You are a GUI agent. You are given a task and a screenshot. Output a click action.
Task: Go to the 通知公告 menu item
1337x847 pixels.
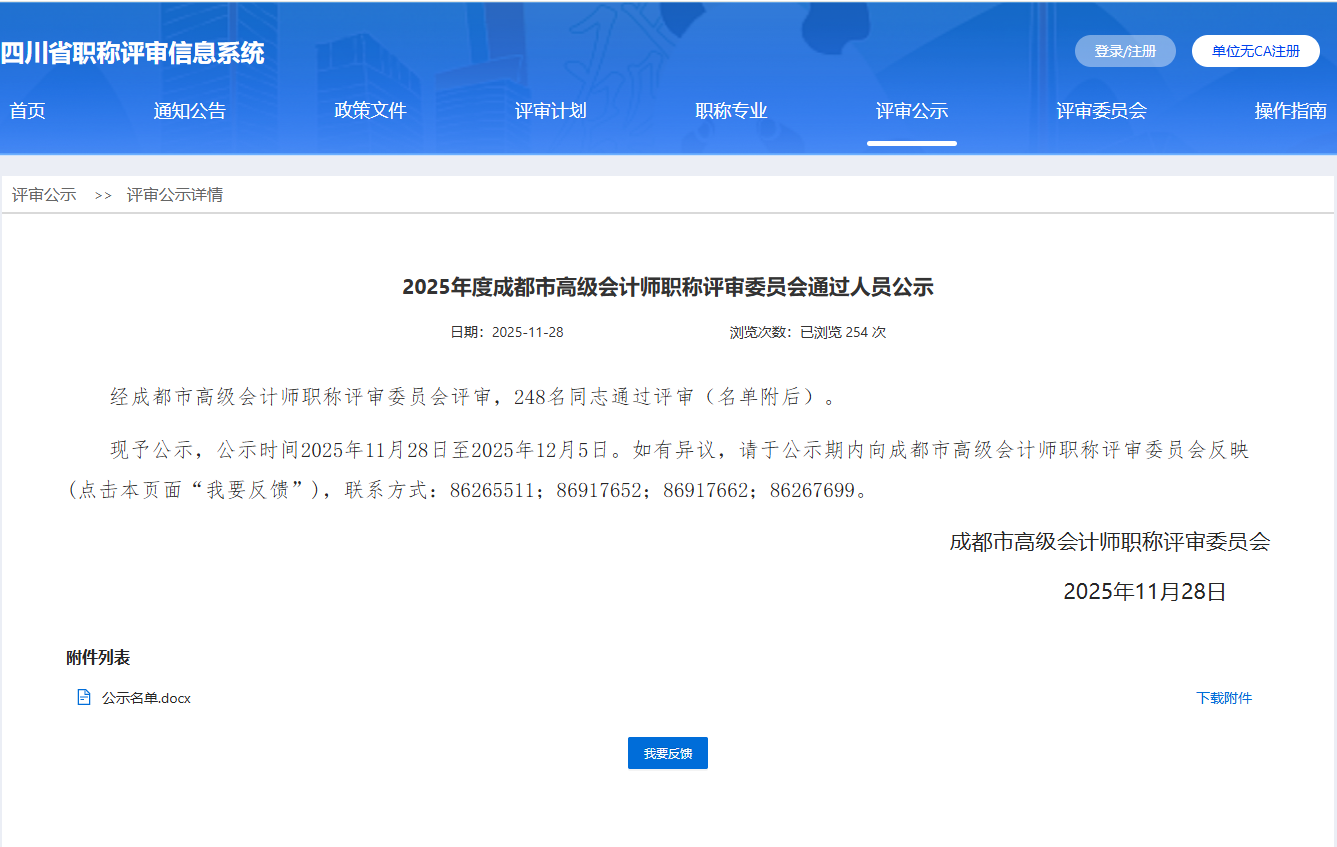click(x=190, y=111)
